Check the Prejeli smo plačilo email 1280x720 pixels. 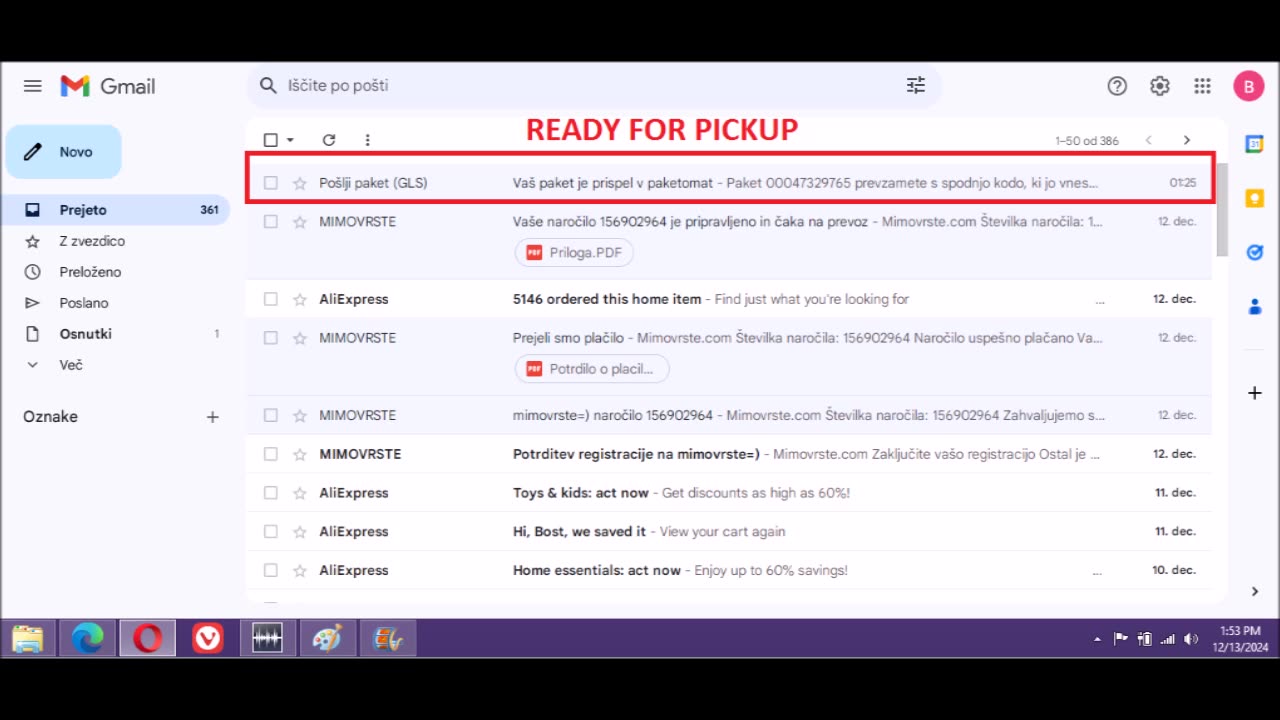pyautogui.click(x=271, y=338)
